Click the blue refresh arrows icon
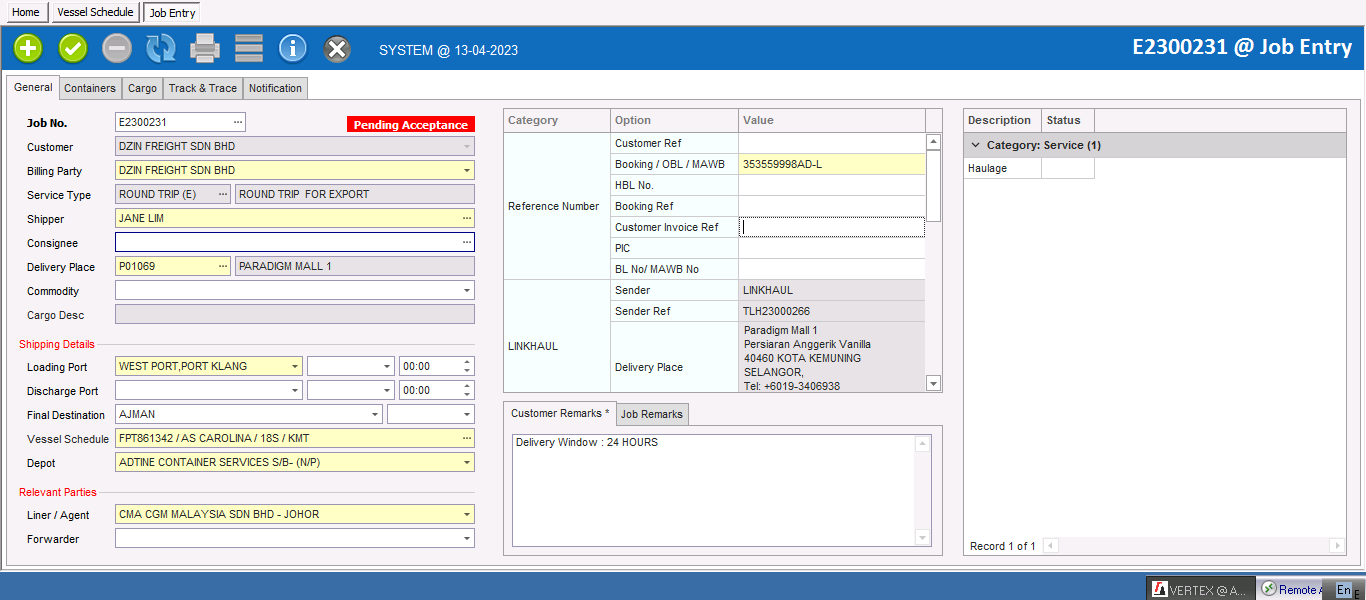Screen dimensions: 1366x600 [x=160, y=48]
